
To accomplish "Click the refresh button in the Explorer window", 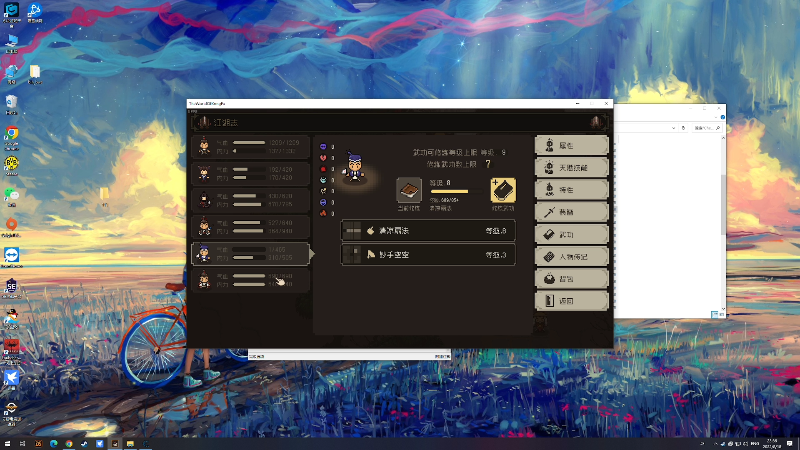I will click(x=683, y=128).
